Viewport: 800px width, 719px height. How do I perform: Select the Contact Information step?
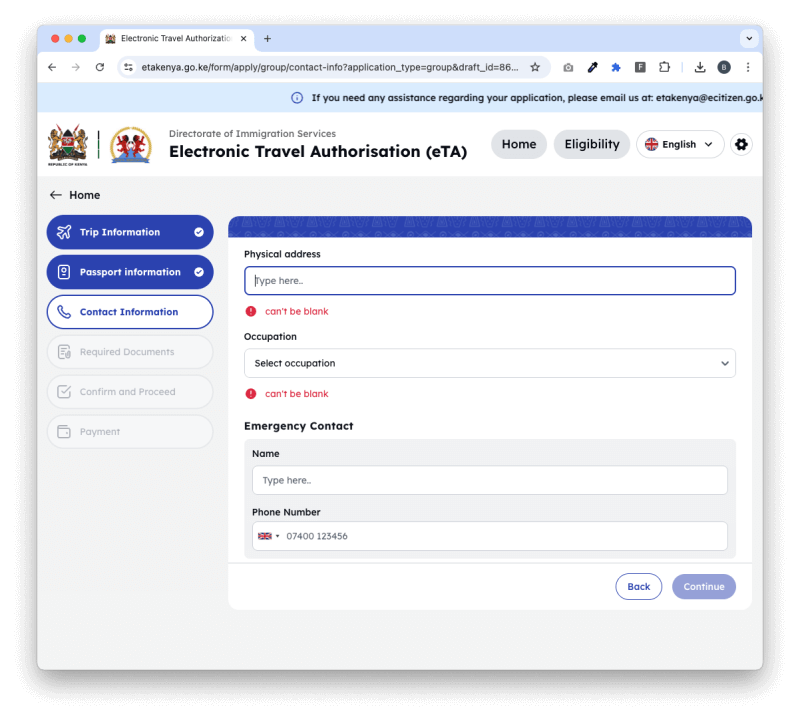(x=130, y=312)
